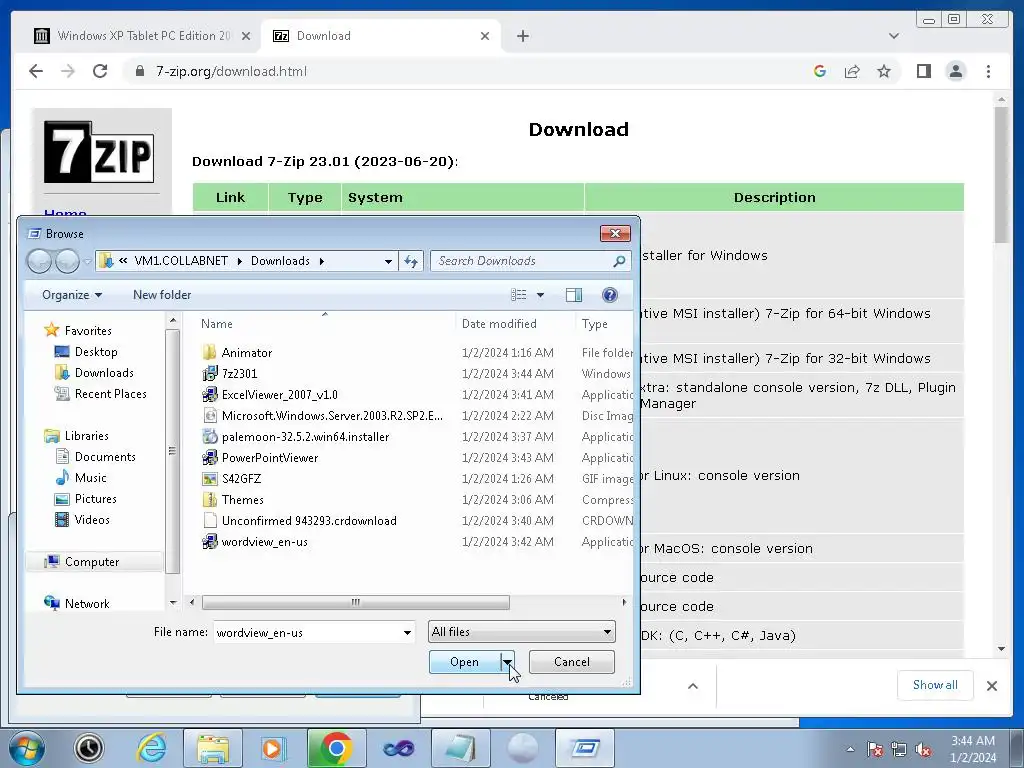The height and width of the screenshot is (768, 1024).
Task: Open the Organize menu
Action: 72,295
